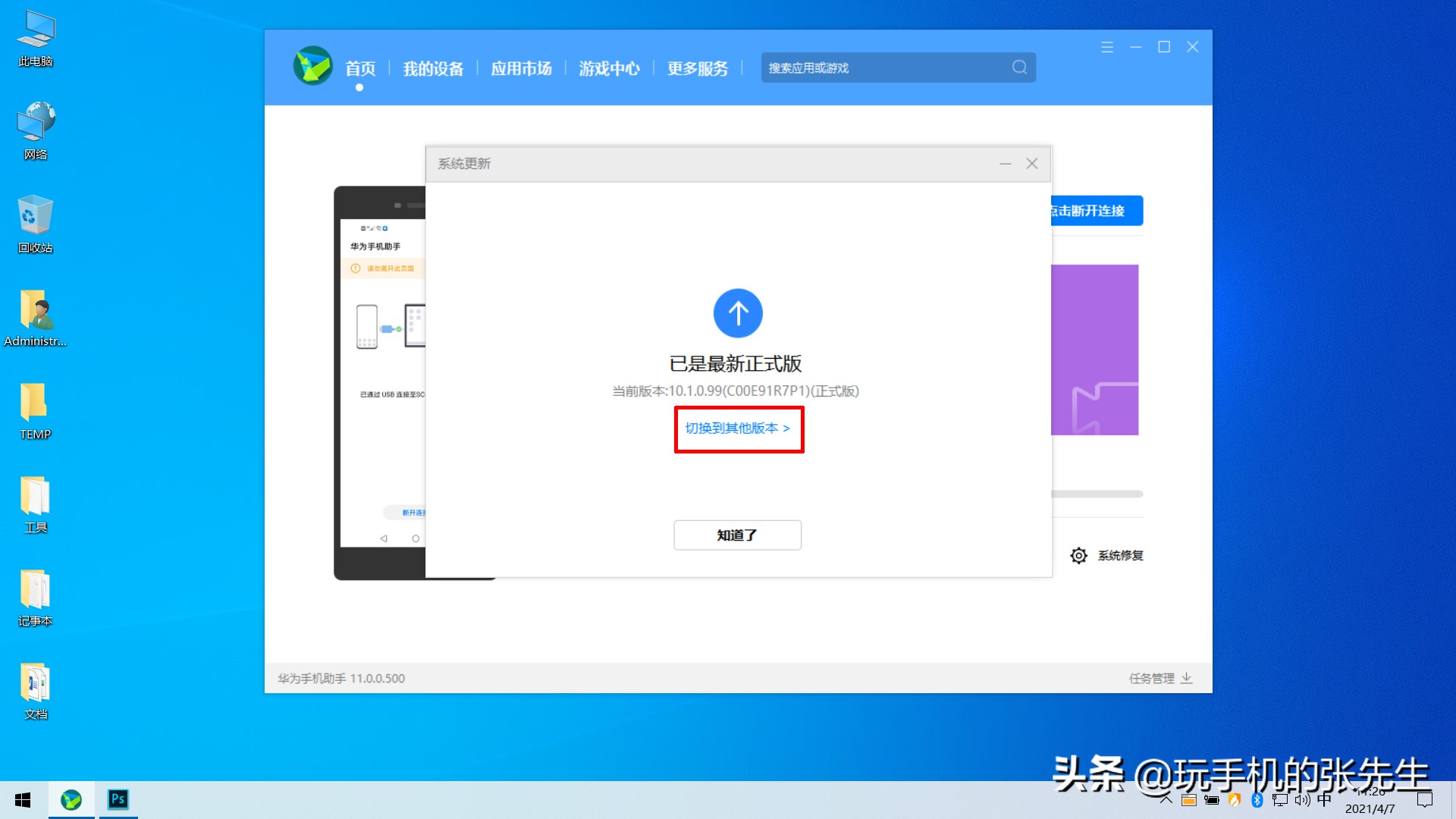Screen dimensions: 1456x819
Task: Select the 记事本 folder icon
Action: [36, 598]
